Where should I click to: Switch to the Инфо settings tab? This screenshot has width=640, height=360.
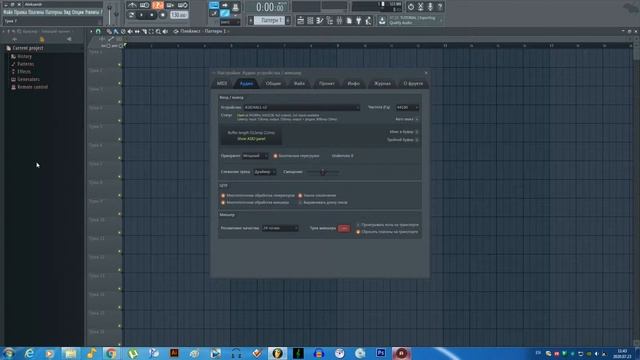pyautogui.click(x=353, y=83)
